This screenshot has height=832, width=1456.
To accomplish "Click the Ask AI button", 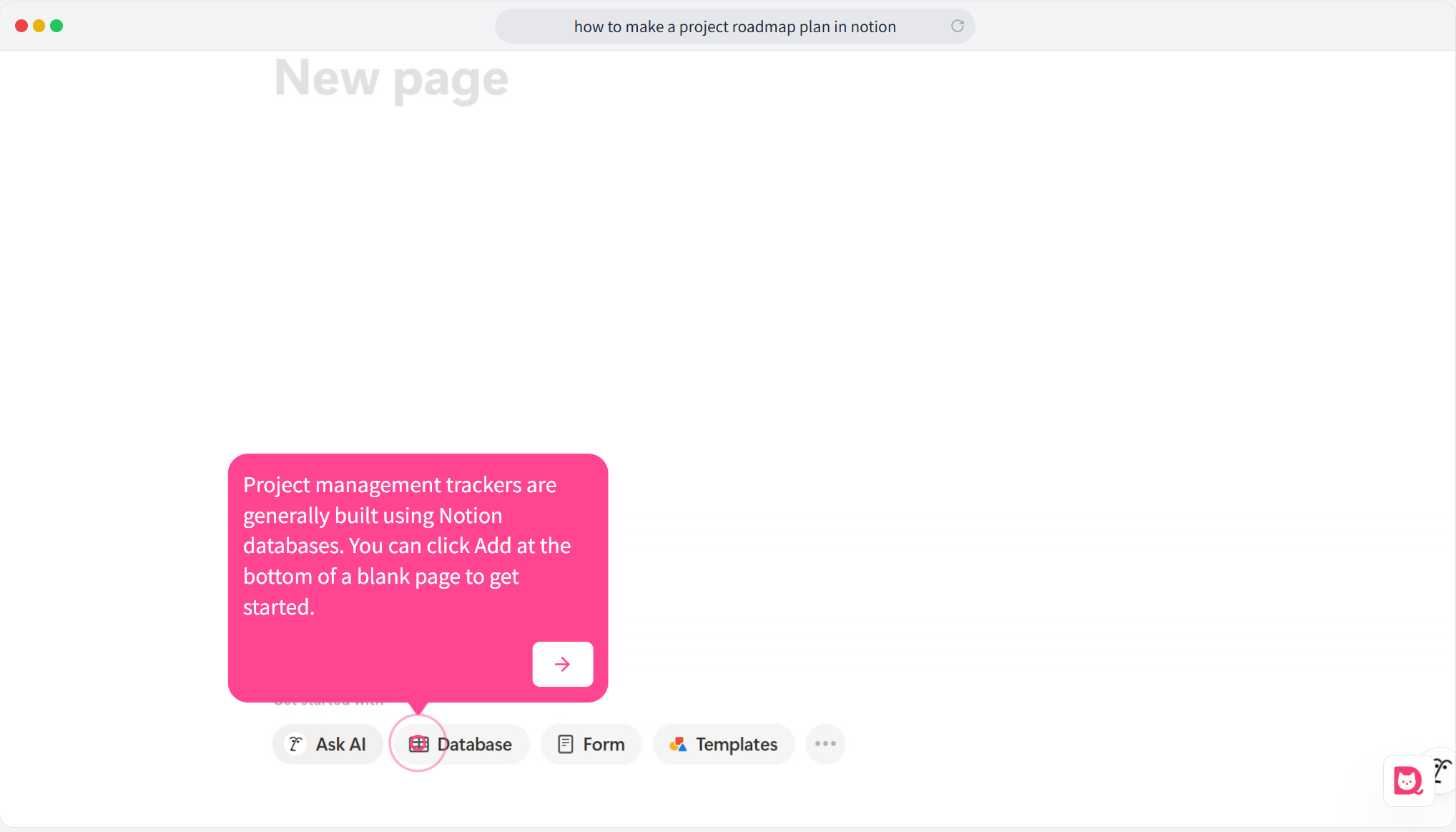I will 328,744.
